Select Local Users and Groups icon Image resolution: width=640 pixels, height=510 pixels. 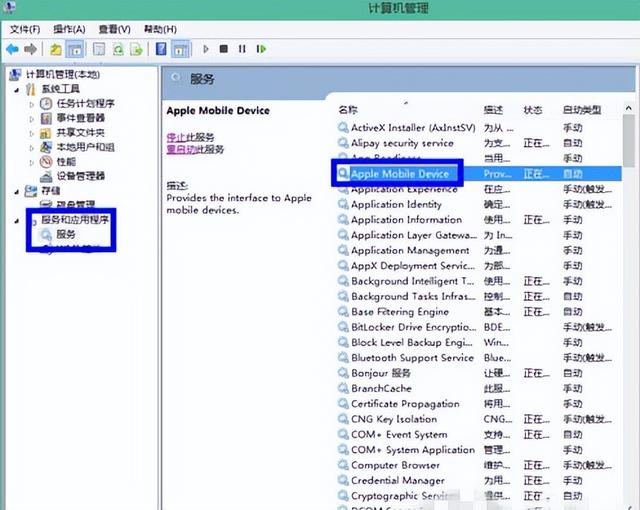click(46, 147)
